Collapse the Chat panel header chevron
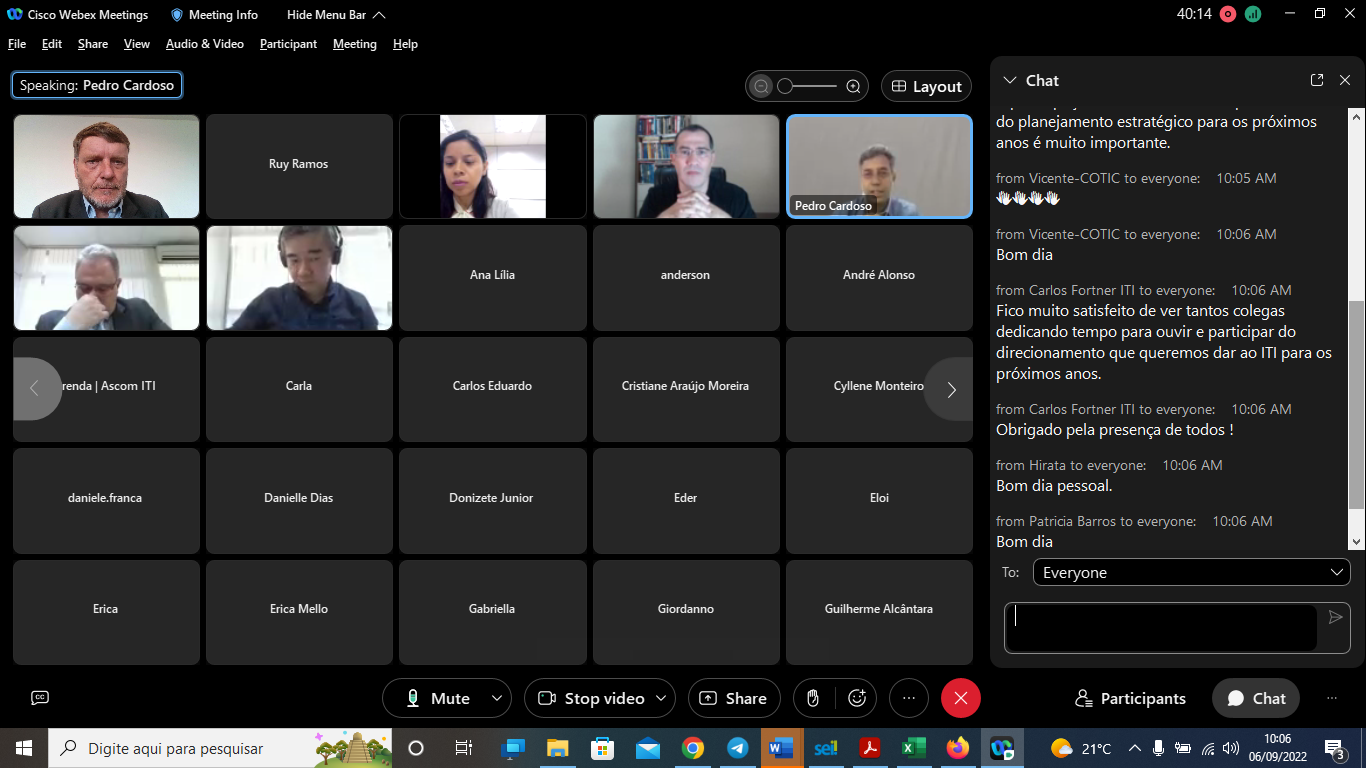The image size is (1366, 768). pos(1010,80)
